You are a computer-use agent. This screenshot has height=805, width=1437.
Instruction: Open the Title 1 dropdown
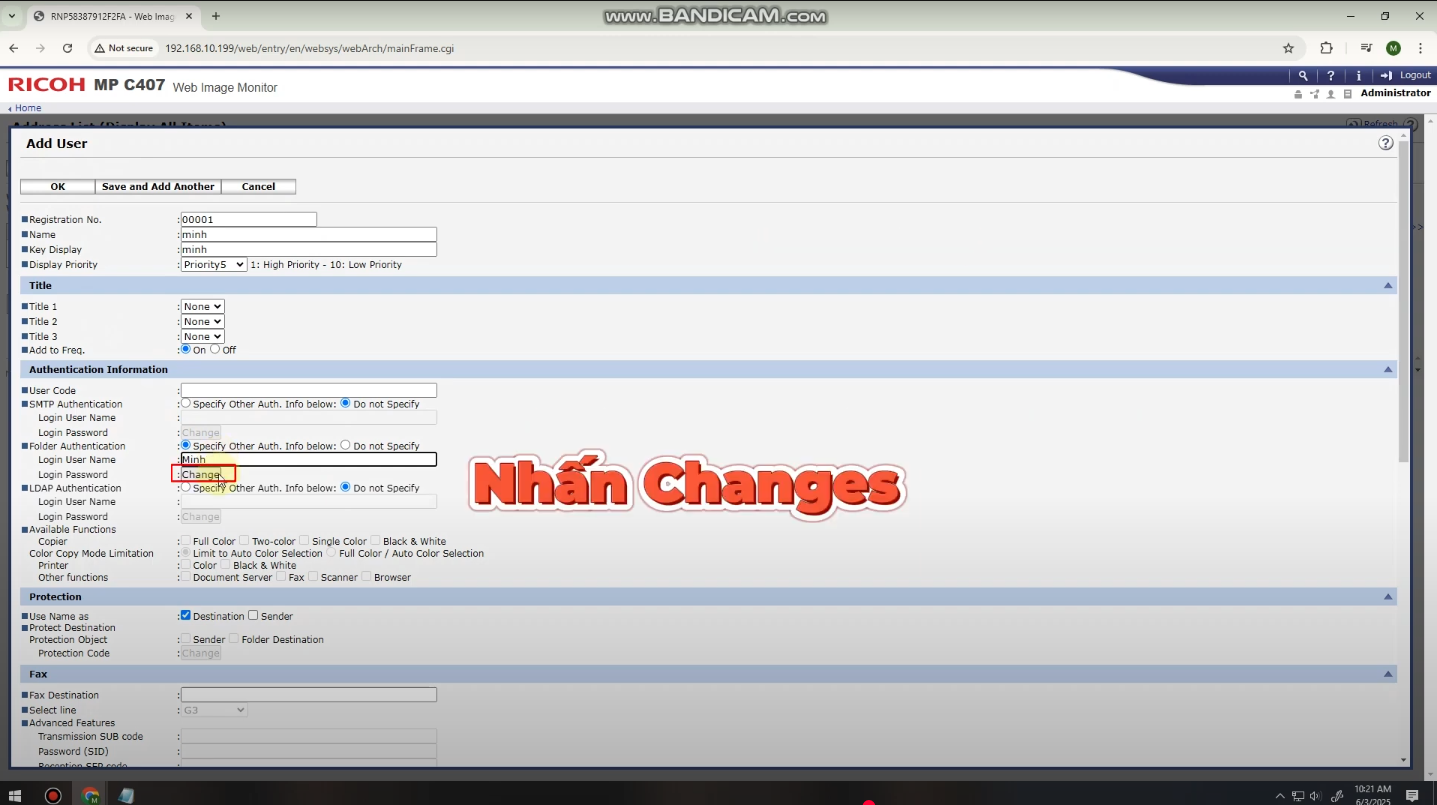(x=202, y=307)
